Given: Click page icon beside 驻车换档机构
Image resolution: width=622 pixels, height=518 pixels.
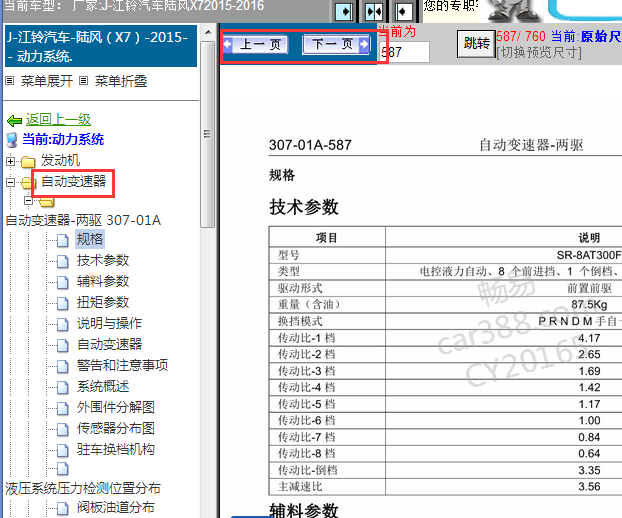Looking at the screenshot, I should tap(62, 450).
